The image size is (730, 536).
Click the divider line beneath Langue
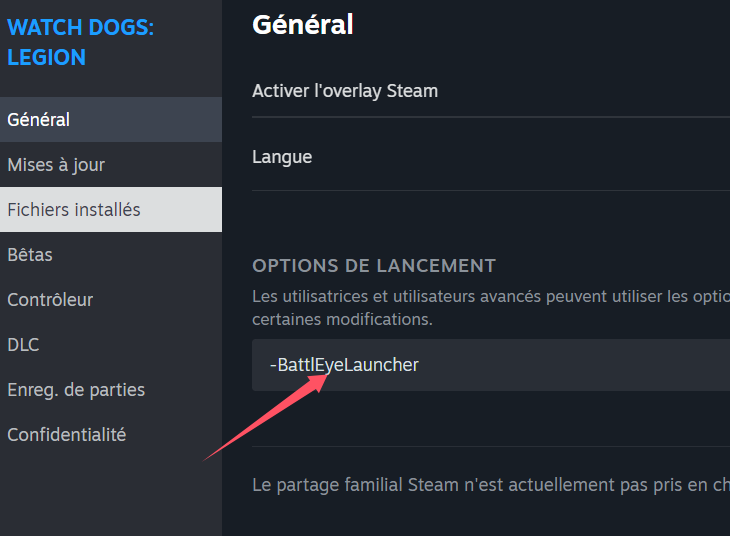pyautogui.click(x=491, y=190)
